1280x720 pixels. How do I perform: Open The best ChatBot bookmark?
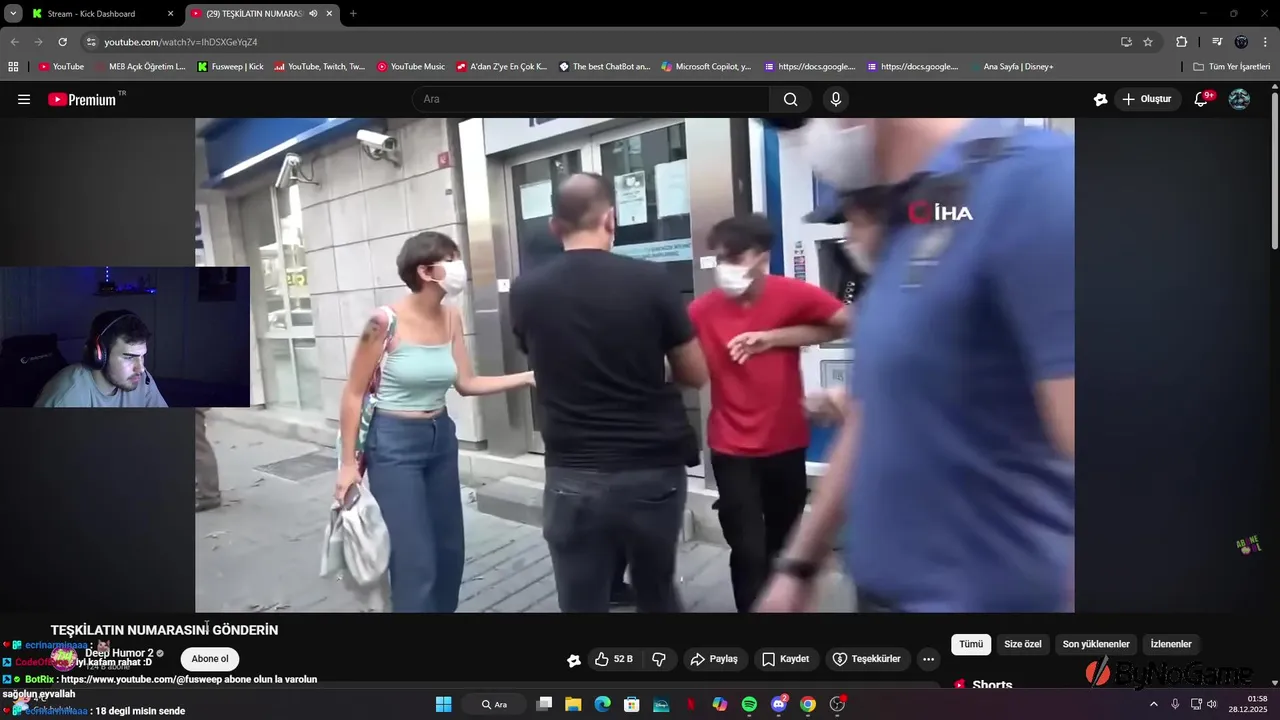604,66
